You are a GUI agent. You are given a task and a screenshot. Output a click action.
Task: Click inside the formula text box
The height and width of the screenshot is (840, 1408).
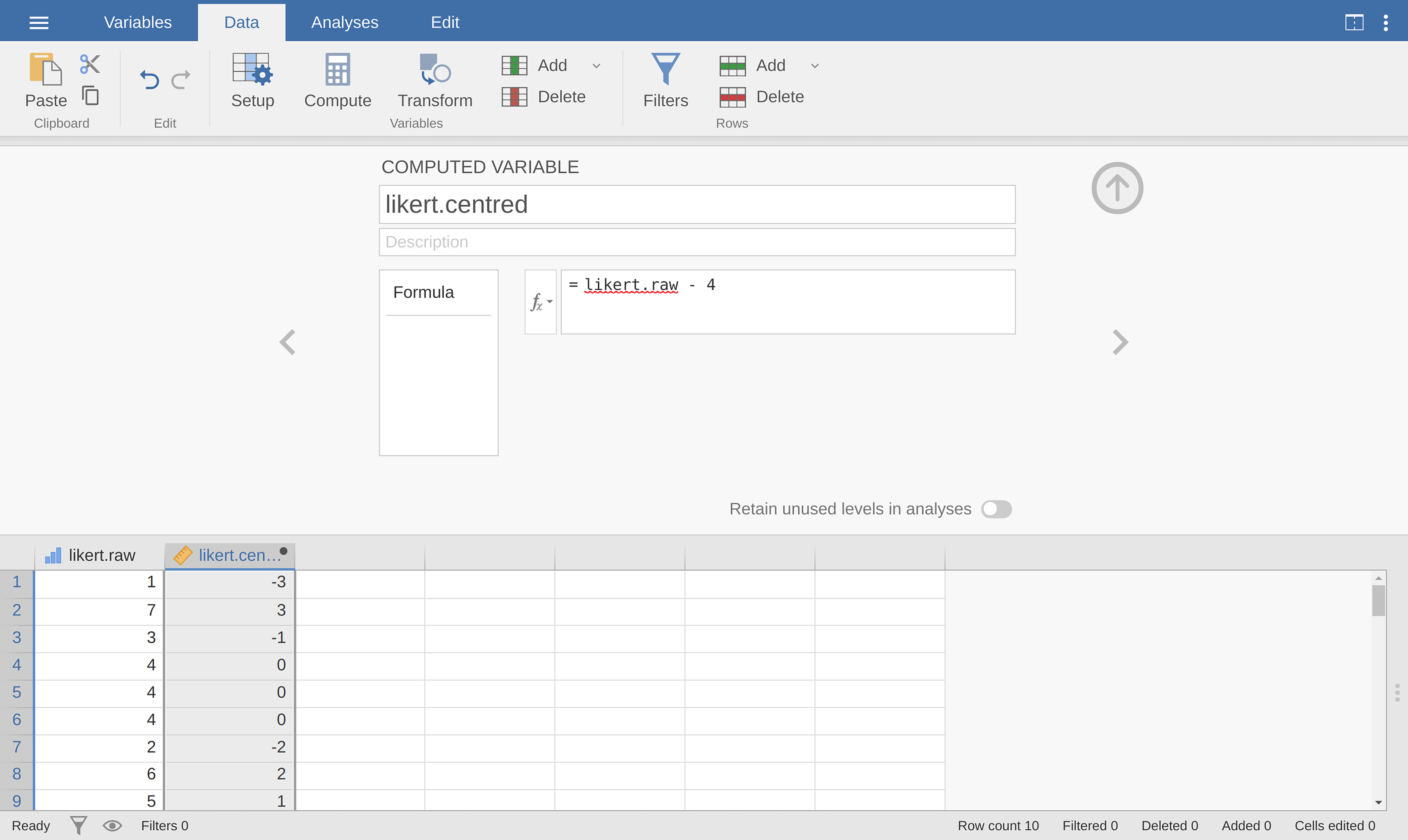[x=788, y=302]
